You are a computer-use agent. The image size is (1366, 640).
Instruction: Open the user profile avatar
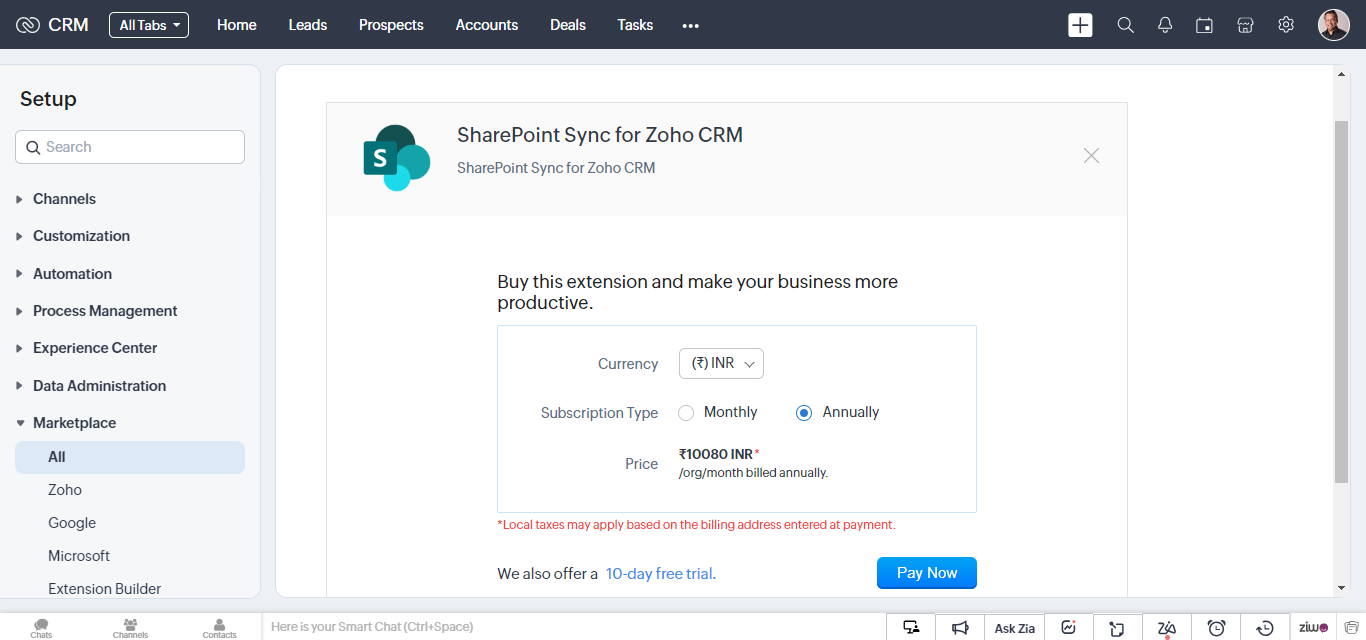tap(1334, 25)
